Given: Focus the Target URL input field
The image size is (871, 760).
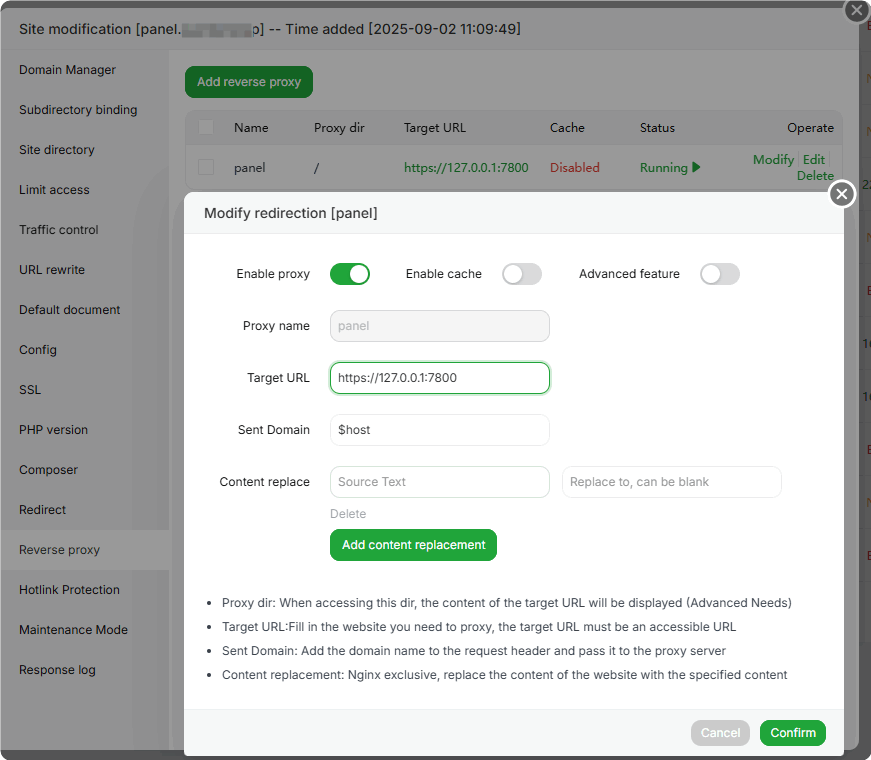Looking at the screenshot, I should pos(440,378).
